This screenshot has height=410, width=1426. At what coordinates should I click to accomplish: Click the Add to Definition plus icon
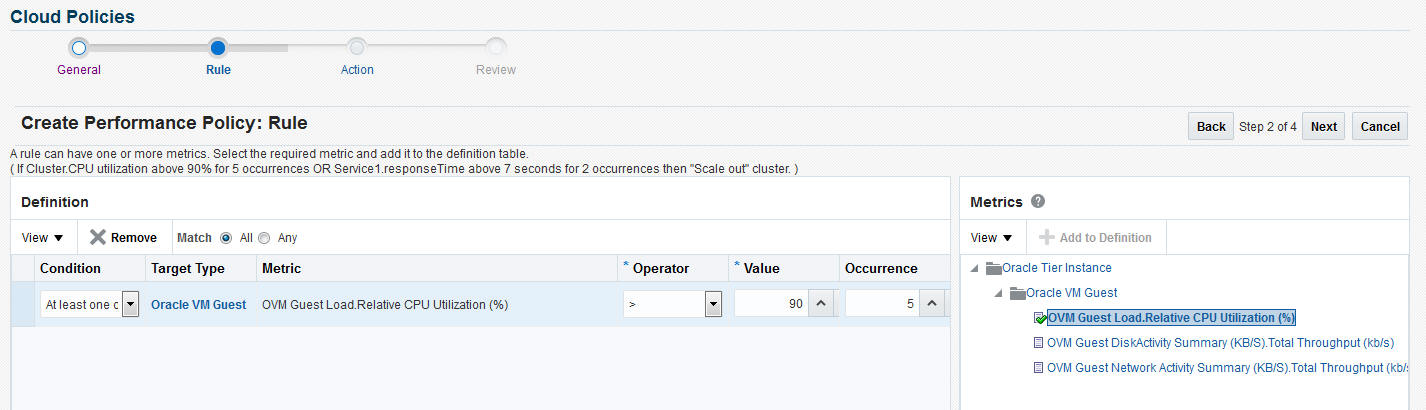tap(1046, 237)
